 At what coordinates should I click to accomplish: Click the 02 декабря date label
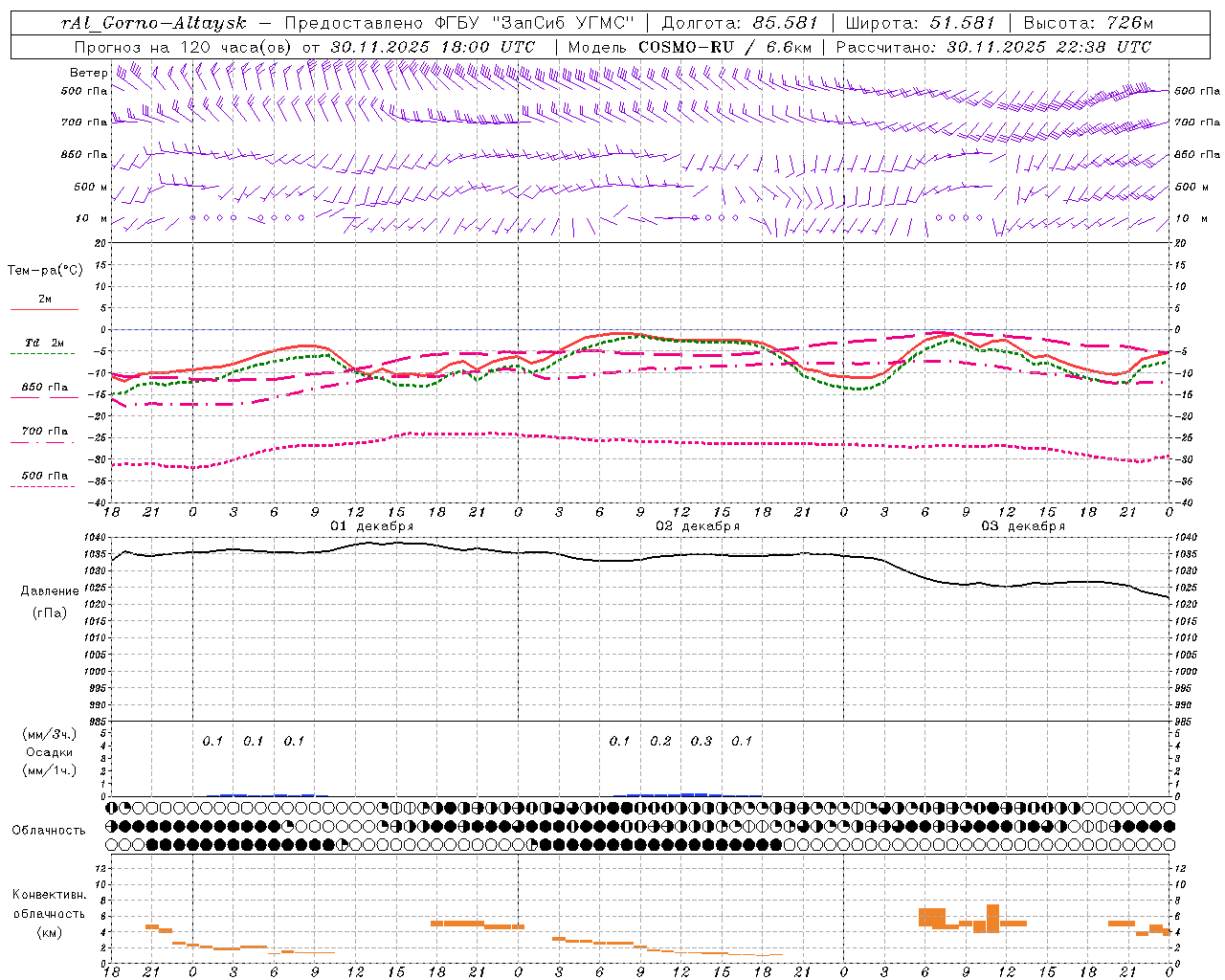698,526
